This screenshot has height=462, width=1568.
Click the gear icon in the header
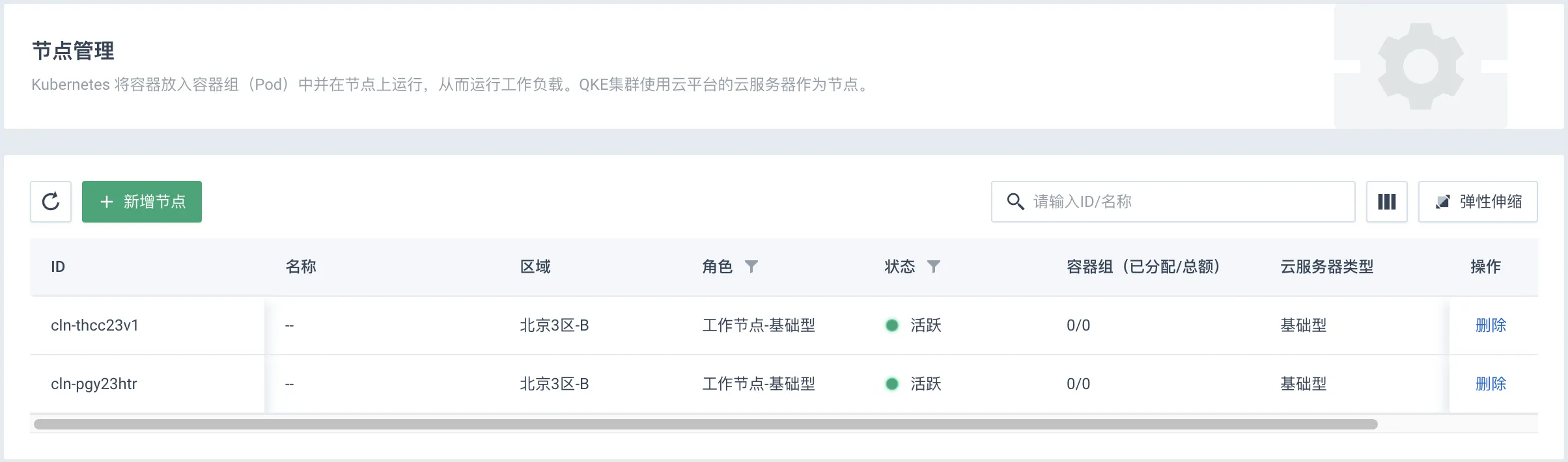click(x=1421, y=66)
